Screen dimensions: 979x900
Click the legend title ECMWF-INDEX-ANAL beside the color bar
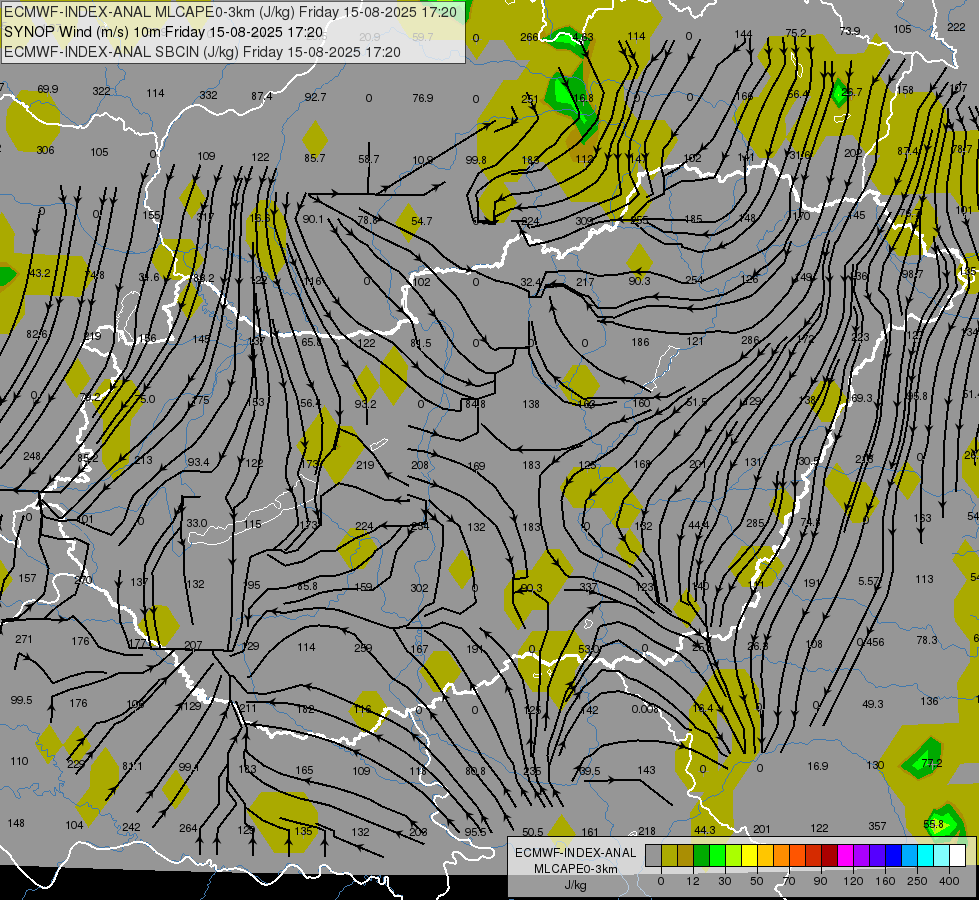(x=576, y=853)
